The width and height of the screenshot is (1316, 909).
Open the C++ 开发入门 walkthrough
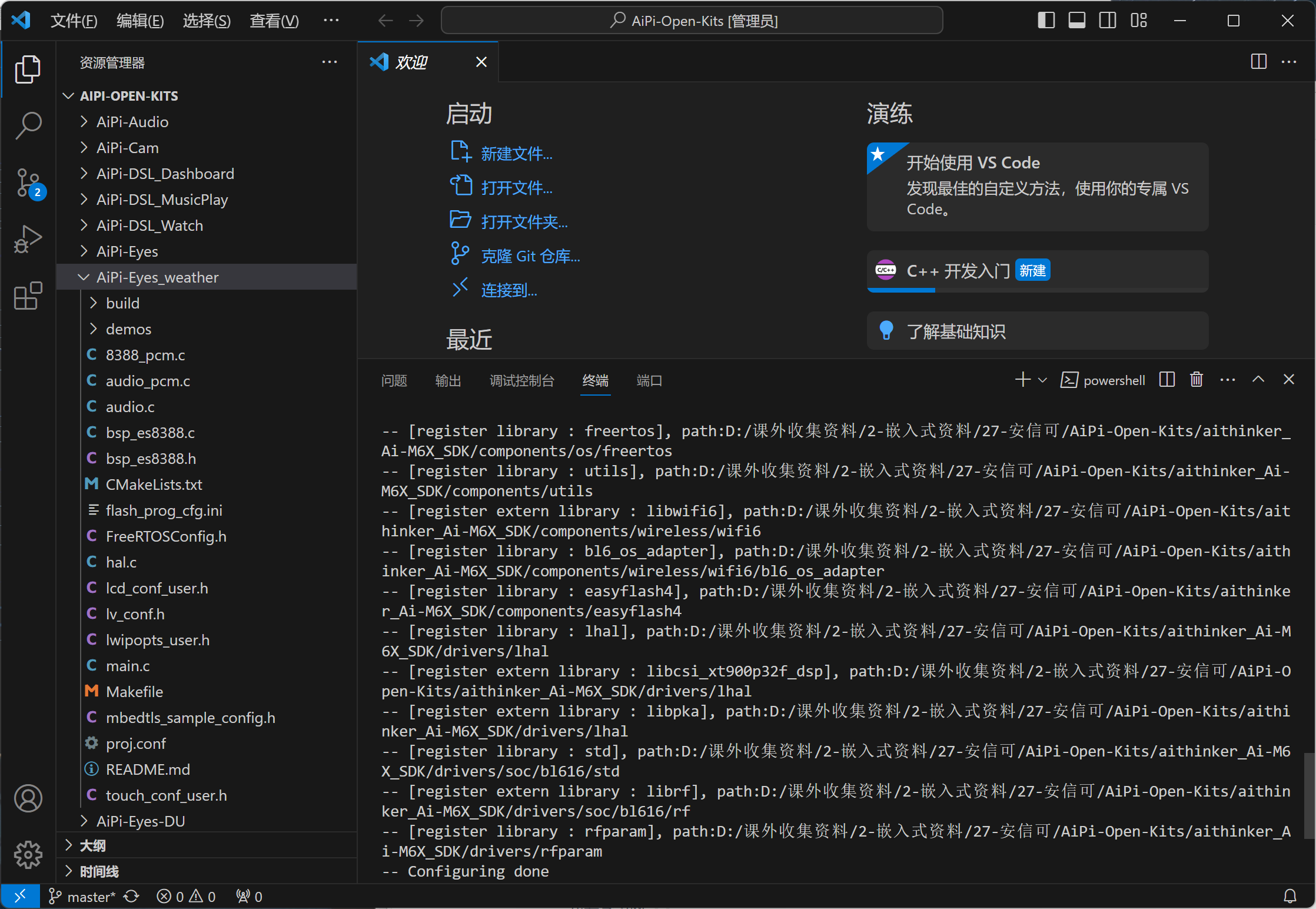[x=1038, y=271]
